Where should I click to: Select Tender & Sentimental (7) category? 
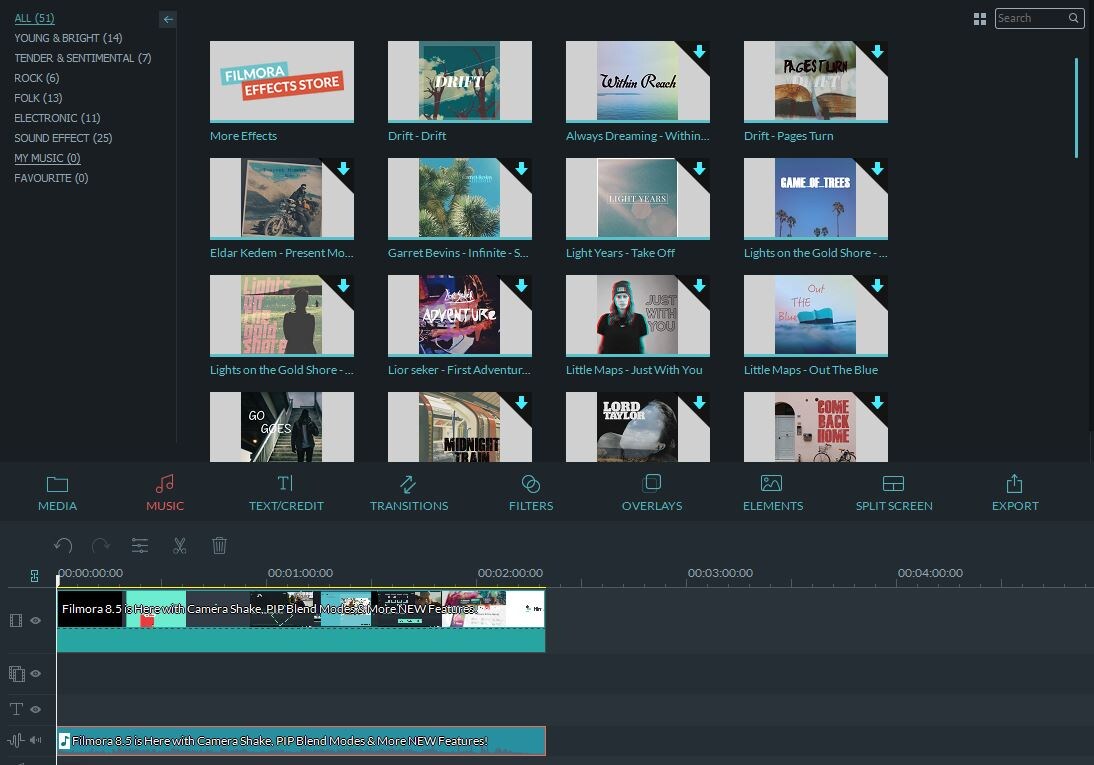point(82,58)
